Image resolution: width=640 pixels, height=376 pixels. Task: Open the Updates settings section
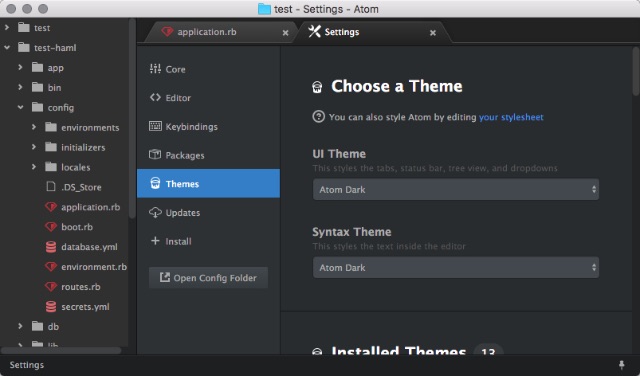[208, 212]
